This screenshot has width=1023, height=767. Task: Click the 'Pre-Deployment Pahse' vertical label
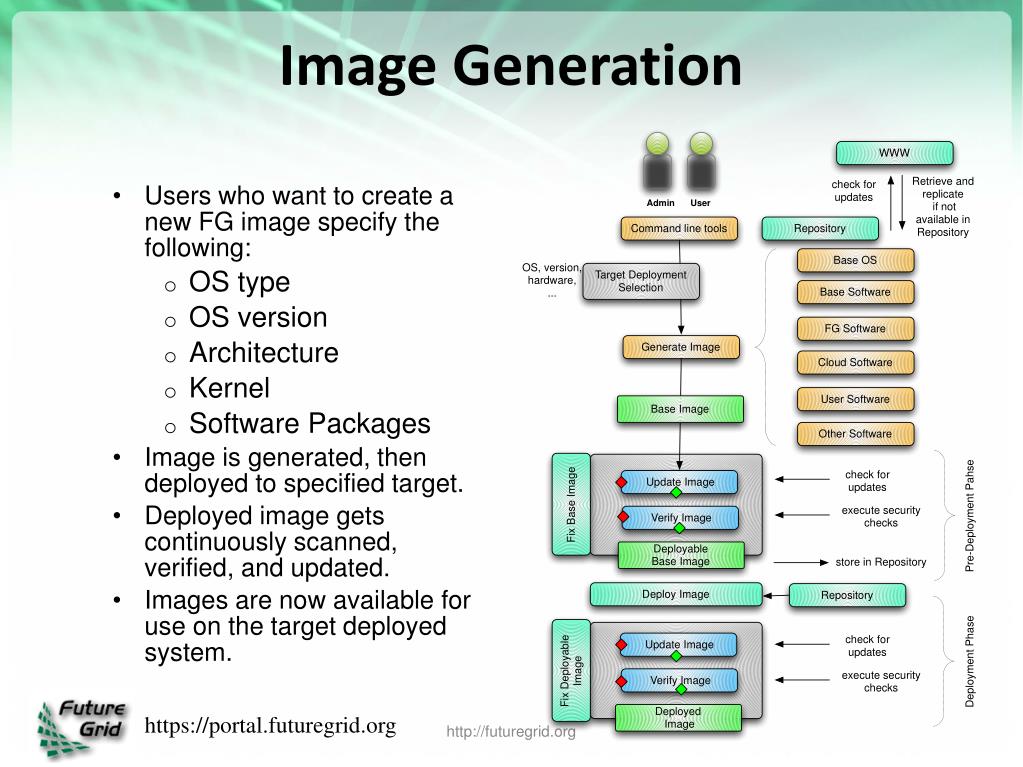point(970,516)
